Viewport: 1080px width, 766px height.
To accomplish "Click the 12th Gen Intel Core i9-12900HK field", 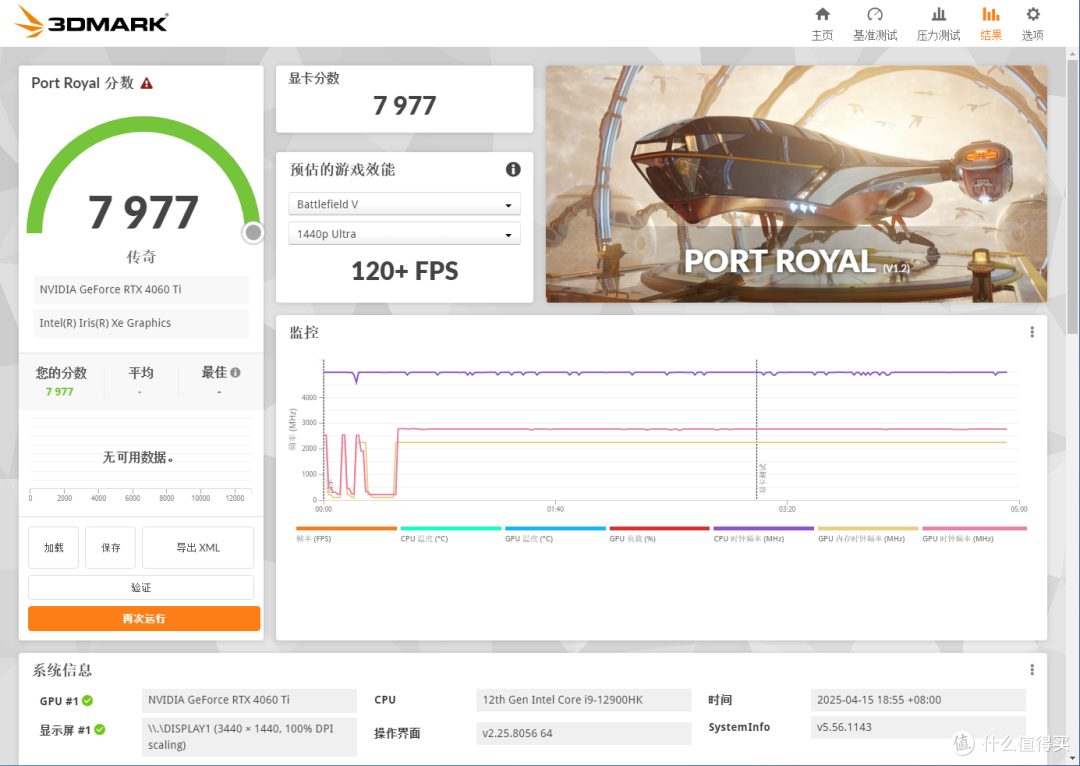I will tap(583, 700).
